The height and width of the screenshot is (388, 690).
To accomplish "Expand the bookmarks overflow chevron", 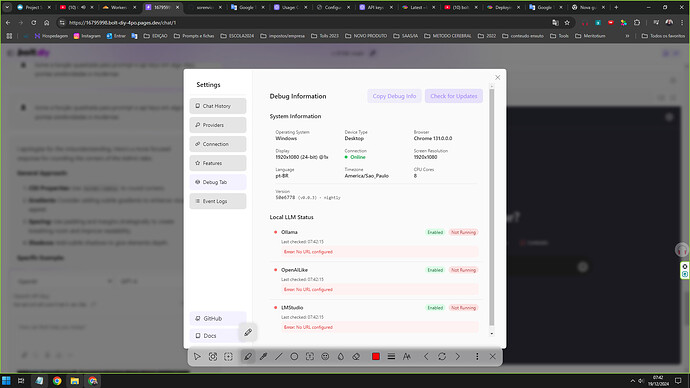I will coord(627,36).
